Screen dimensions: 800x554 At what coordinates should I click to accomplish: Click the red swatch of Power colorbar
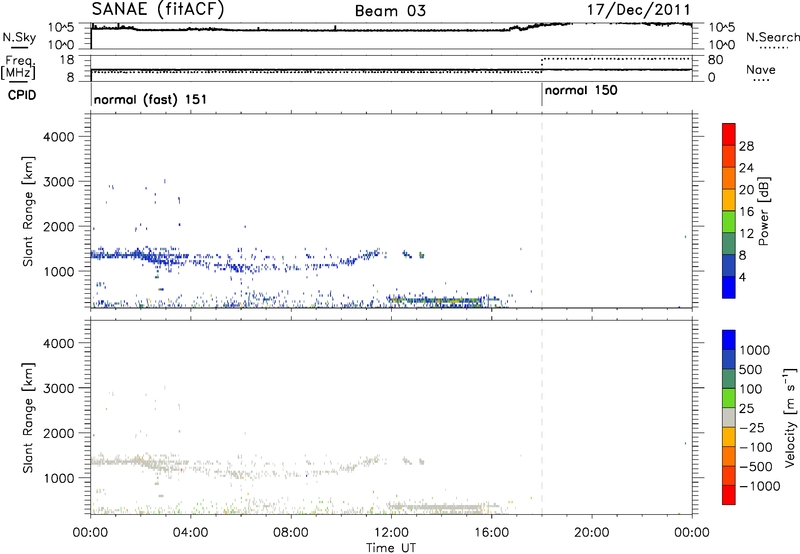pyautogui.click(x=729, y=134)
